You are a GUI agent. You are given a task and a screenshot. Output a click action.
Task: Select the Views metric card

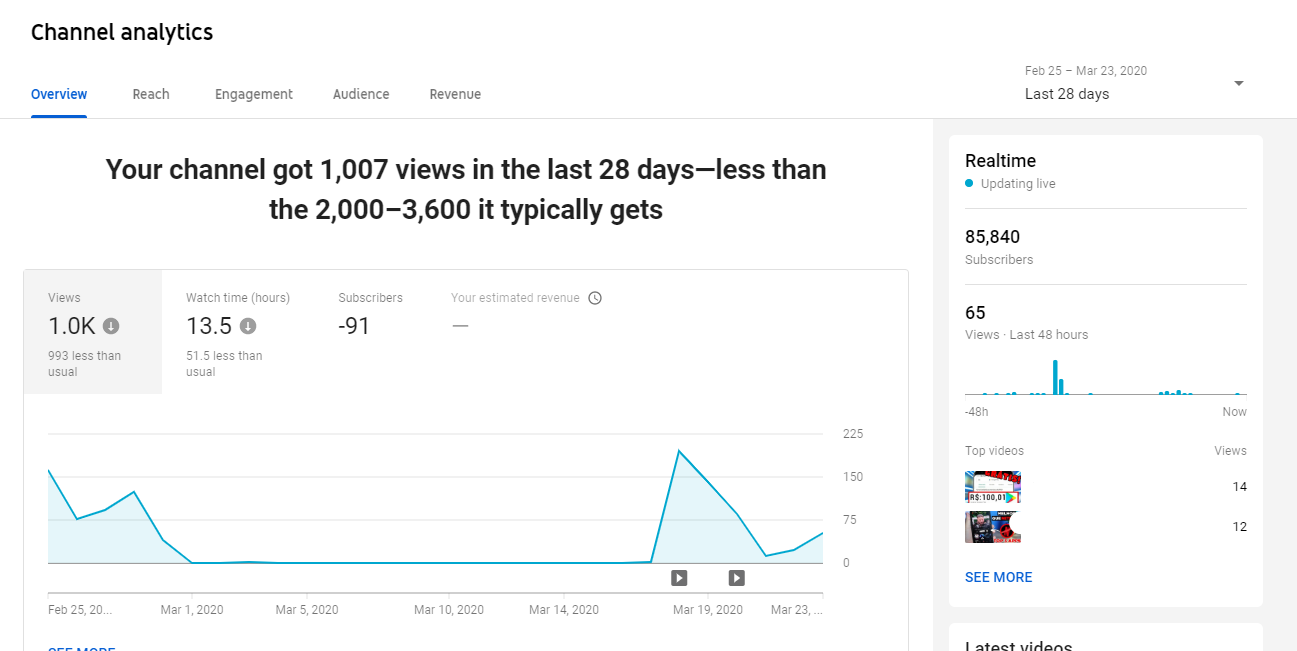click(93, 332)
